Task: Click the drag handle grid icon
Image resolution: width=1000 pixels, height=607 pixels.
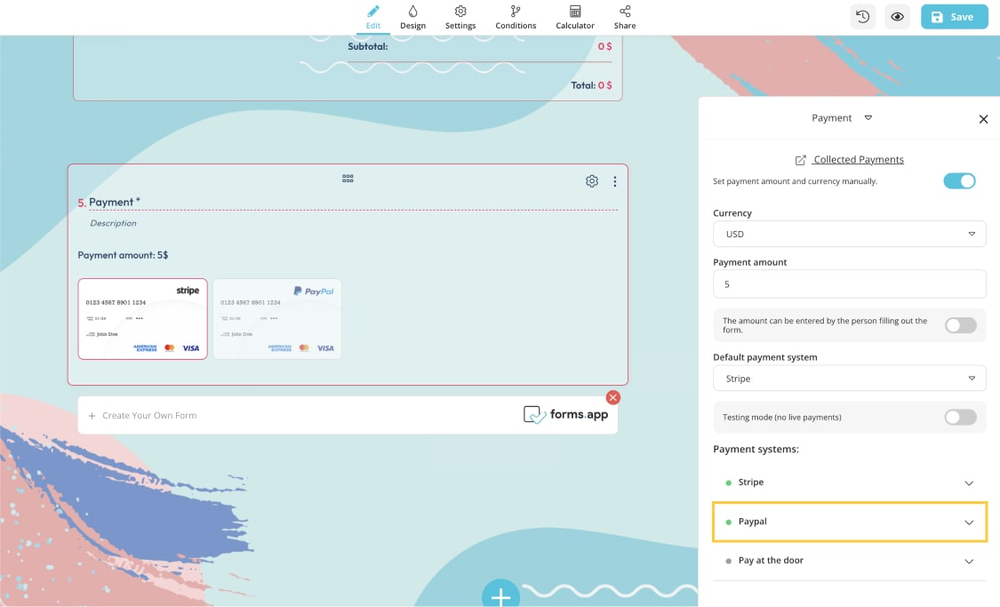Action: click(x=348, y=178)
